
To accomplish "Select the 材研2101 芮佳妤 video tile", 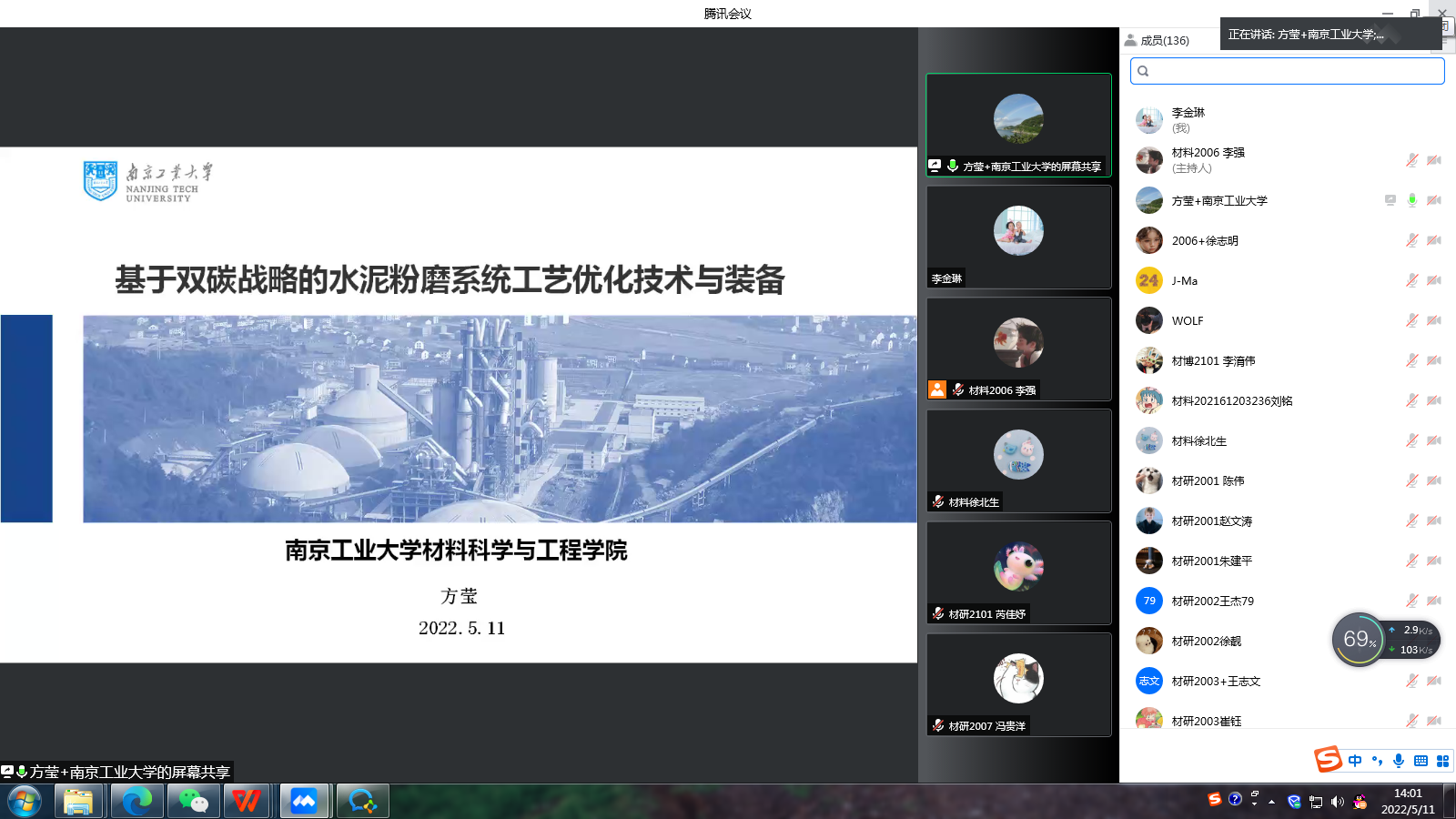I will (1018, 572).
